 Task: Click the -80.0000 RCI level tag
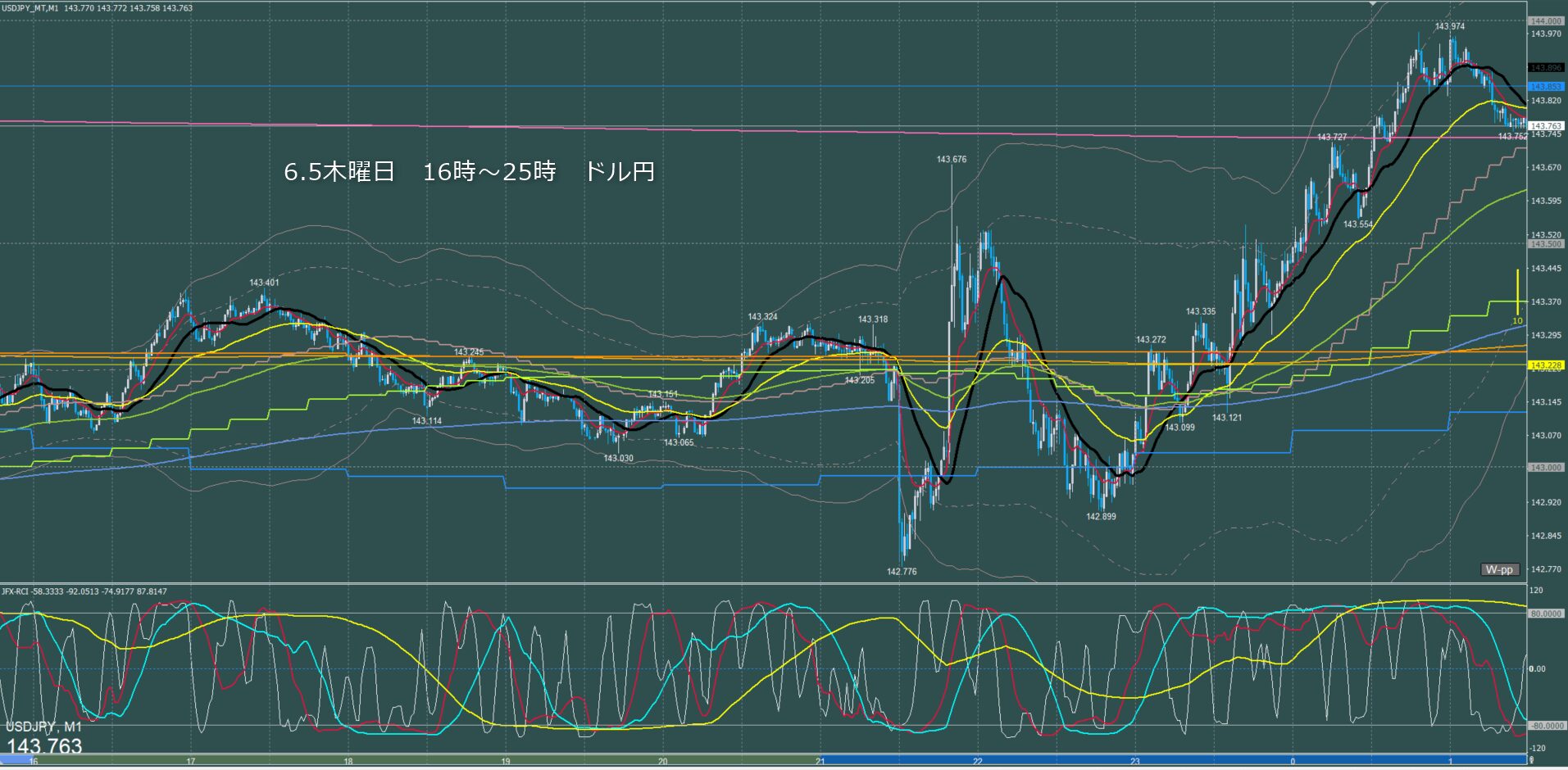[x=1546, y=726]
